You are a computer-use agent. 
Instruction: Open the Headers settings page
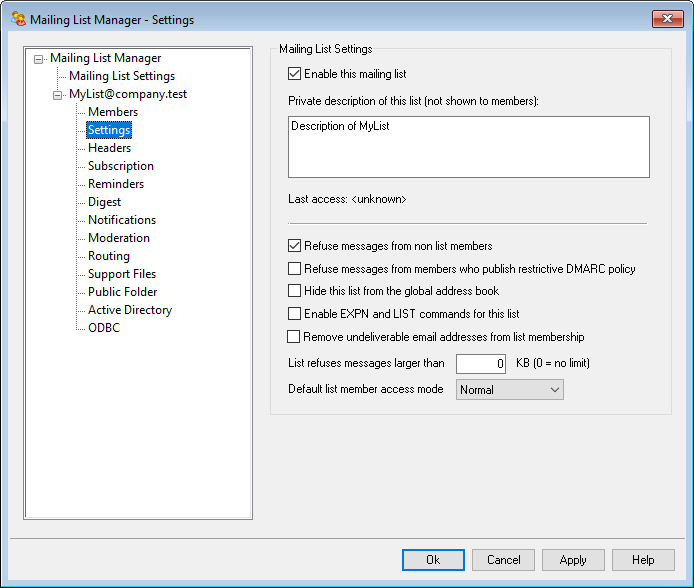pyautogui.click(x=109, y=148)
